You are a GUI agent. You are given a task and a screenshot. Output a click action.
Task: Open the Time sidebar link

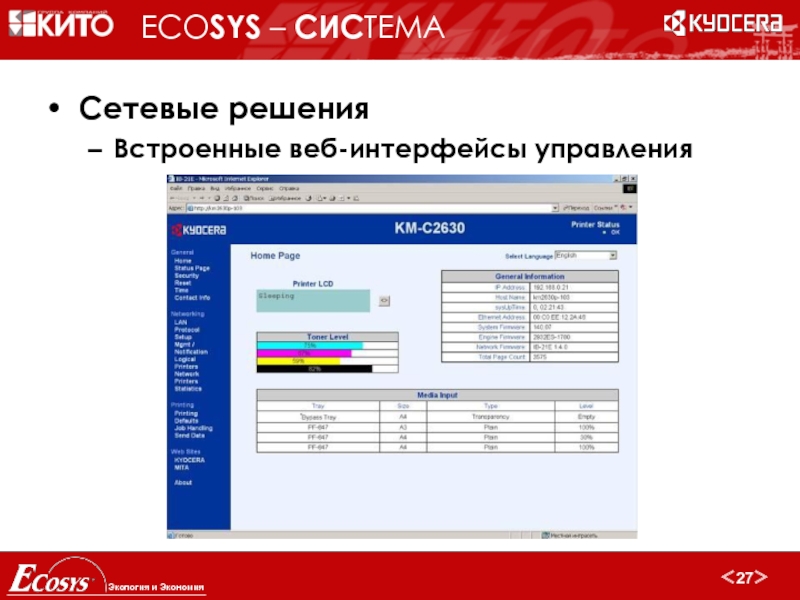tap(181, 290)
